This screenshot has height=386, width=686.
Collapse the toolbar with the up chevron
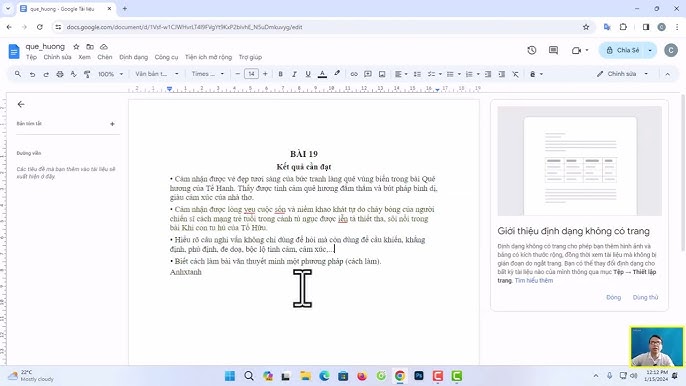[x=667, y=74]
